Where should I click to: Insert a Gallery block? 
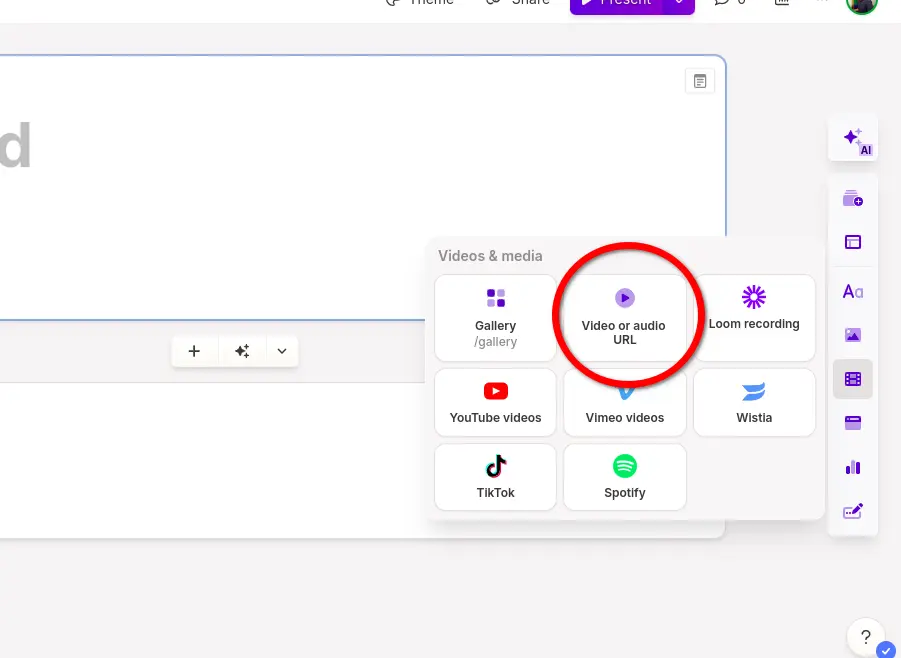(495, 318)
